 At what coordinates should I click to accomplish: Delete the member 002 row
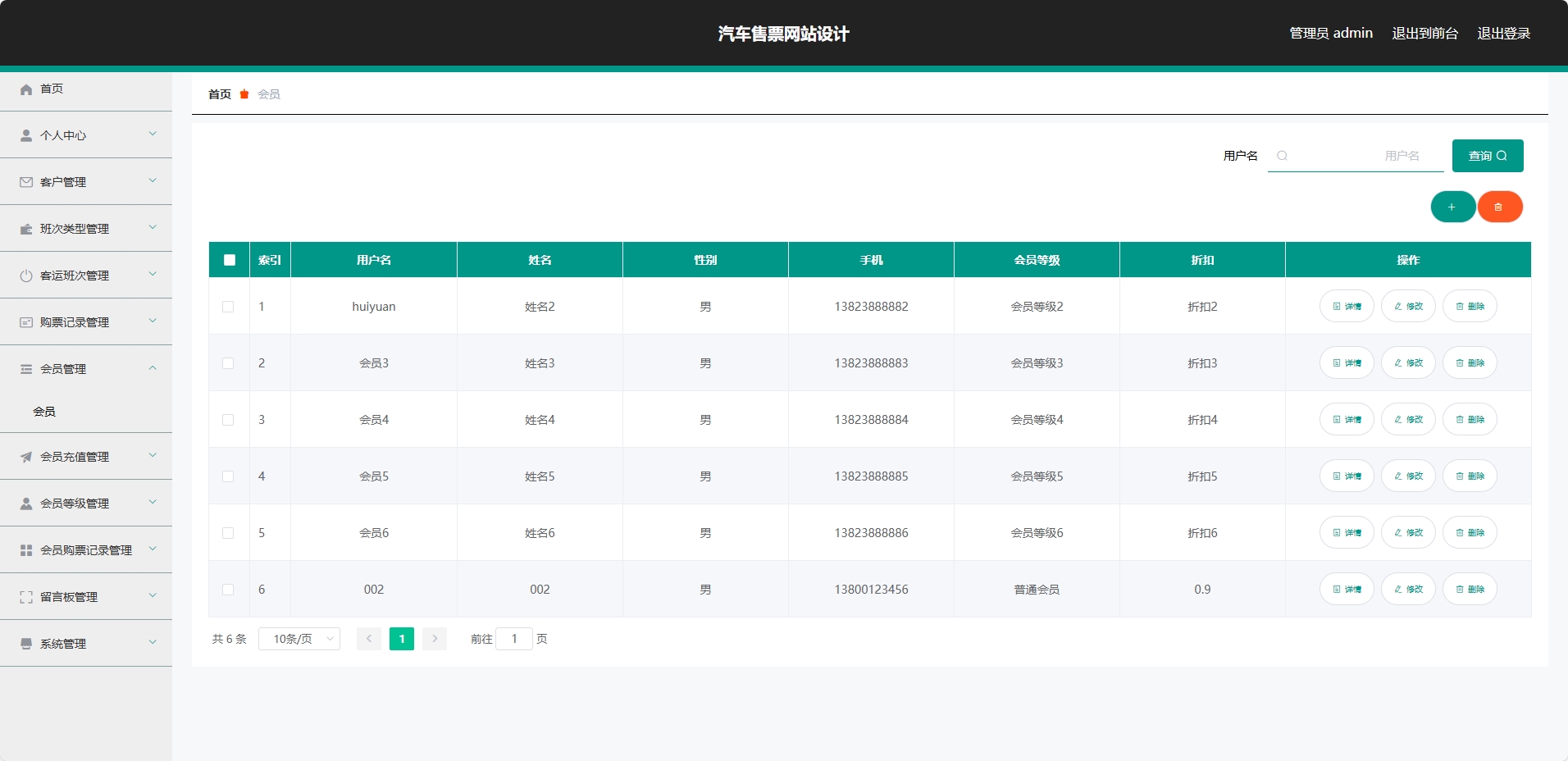pyautogui.click(x=1469, y=590)
